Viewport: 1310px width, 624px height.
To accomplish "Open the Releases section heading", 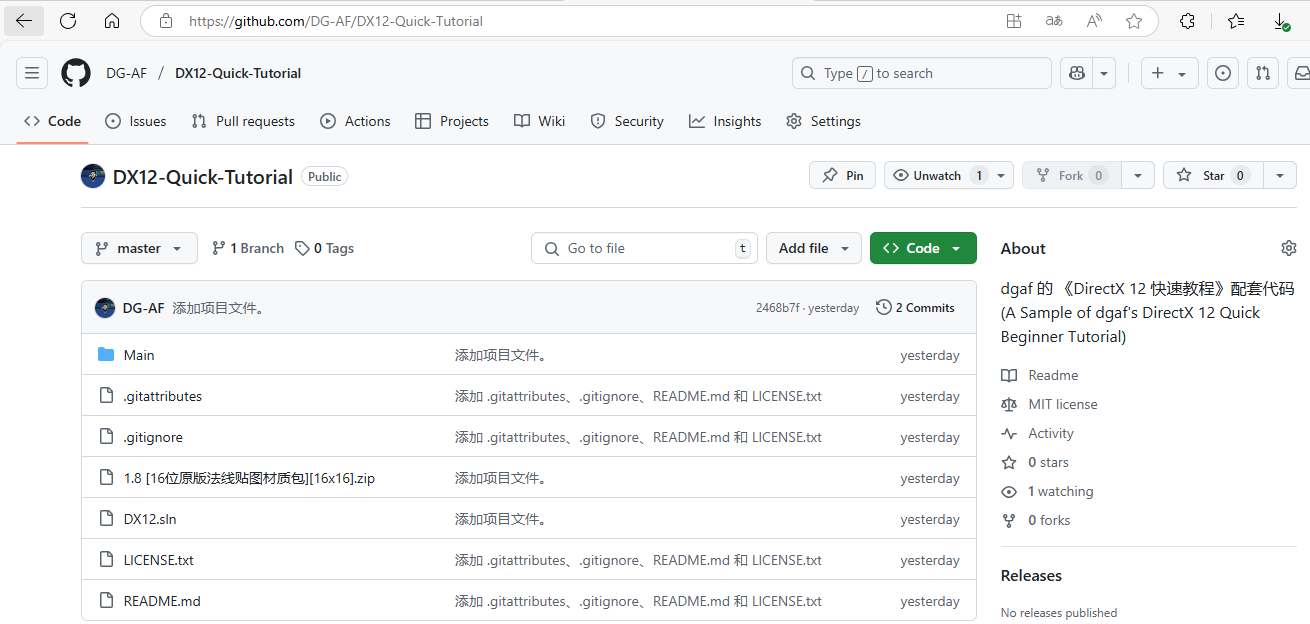I will point(1031,575).
